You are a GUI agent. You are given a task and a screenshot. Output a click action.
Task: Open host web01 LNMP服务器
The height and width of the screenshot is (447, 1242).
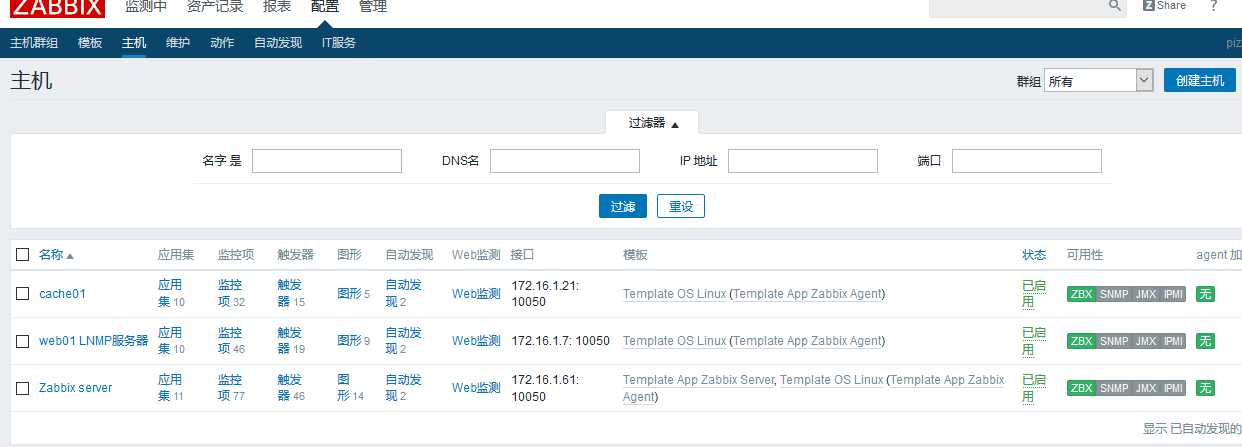click(x=93, y=341)
